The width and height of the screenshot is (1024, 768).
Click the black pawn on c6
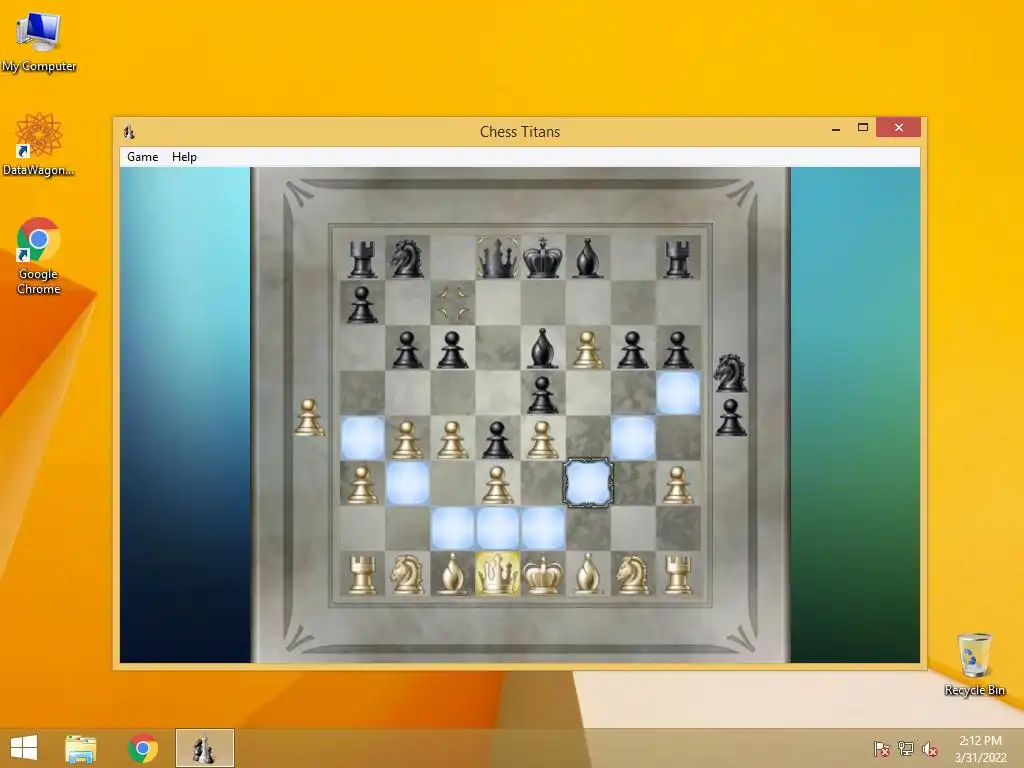pos(453,349)
